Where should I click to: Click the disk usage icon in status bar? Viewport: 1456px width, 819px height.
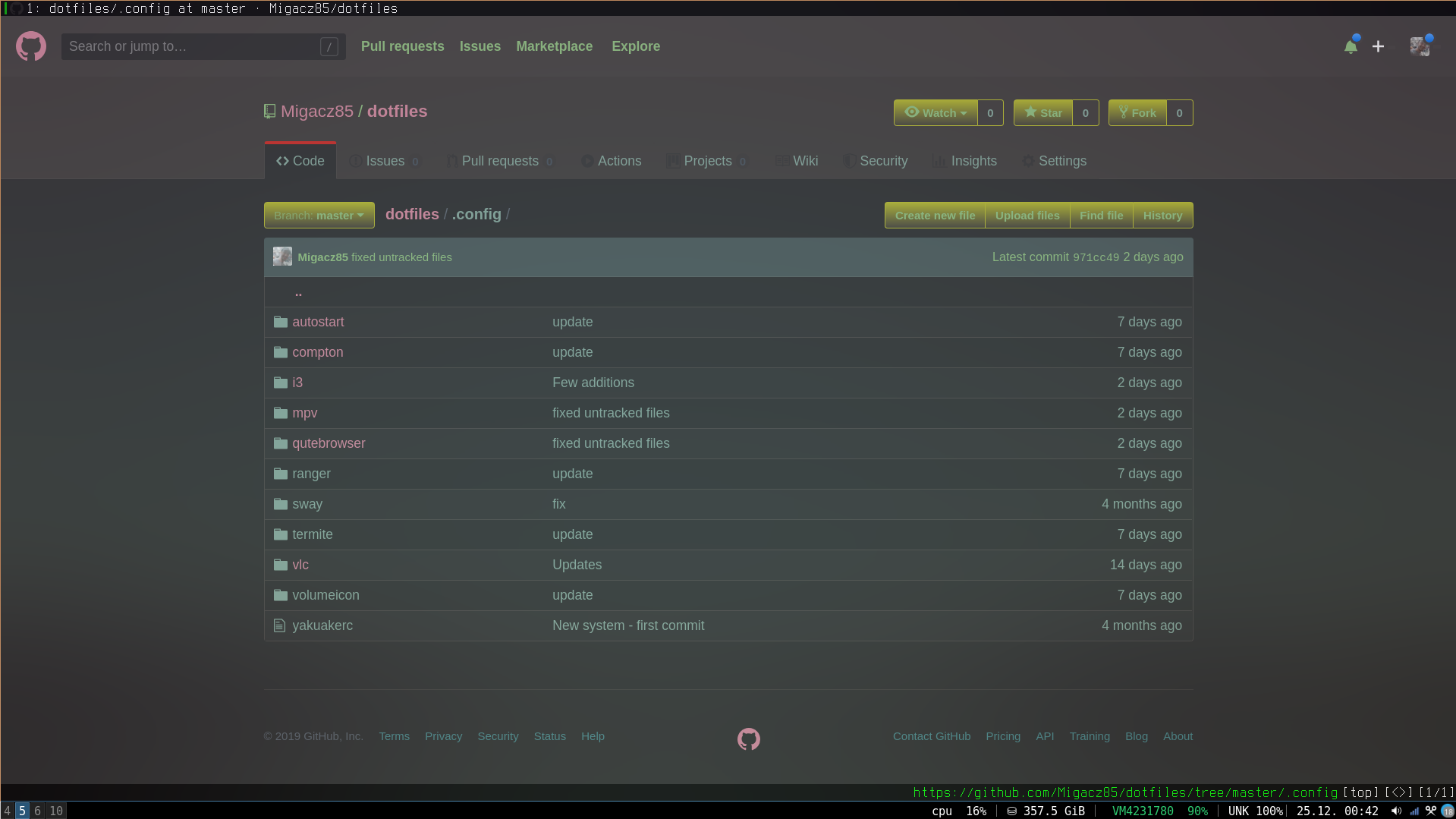pos(1011,811)
